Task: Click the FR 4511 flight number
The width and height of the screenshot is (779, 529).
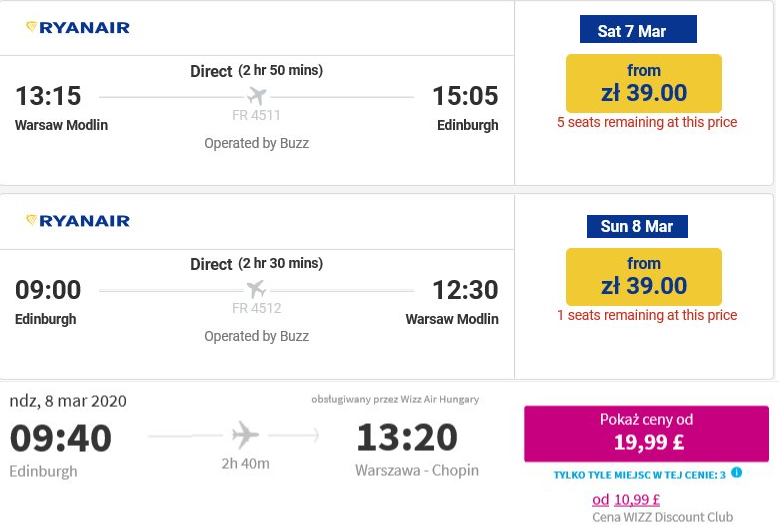Action: point(256,115)
